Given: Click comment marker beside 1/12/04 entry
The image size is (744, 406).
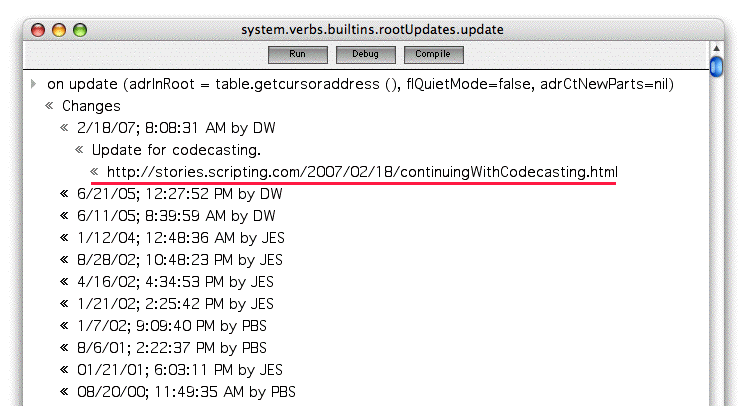Looking at the screenshot, I should tap(64, 238).
